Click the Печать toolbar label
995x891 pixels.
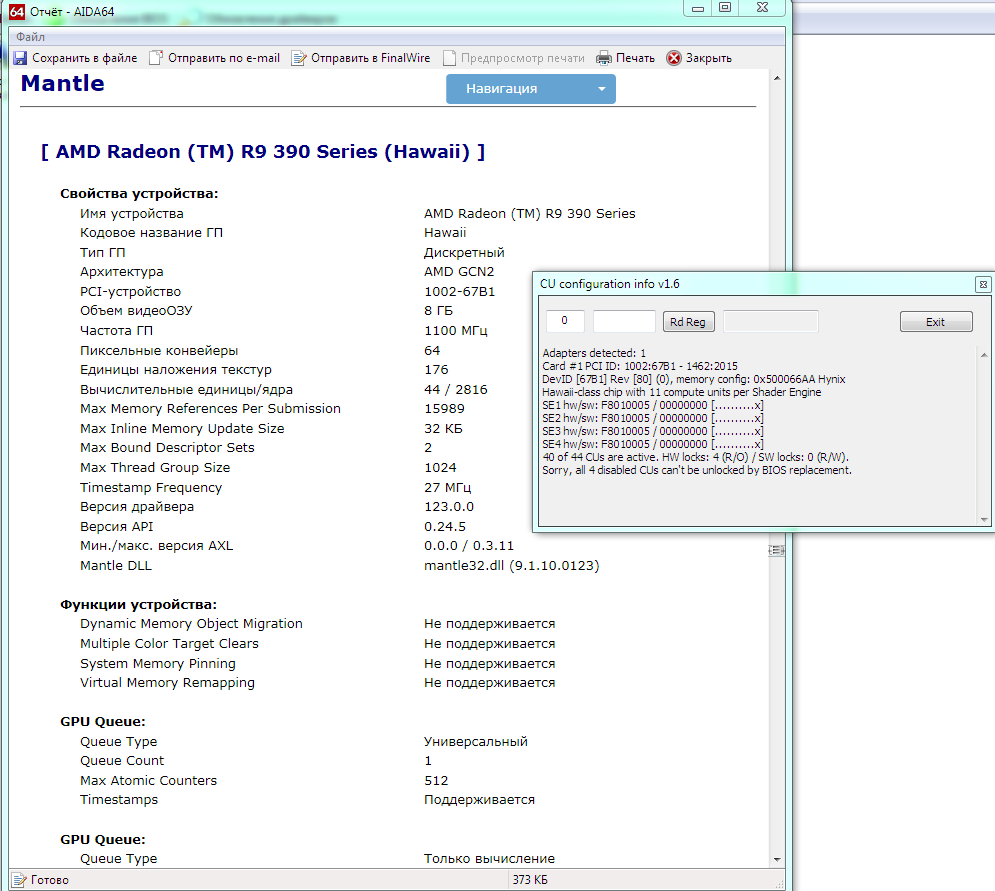(635, 58)
